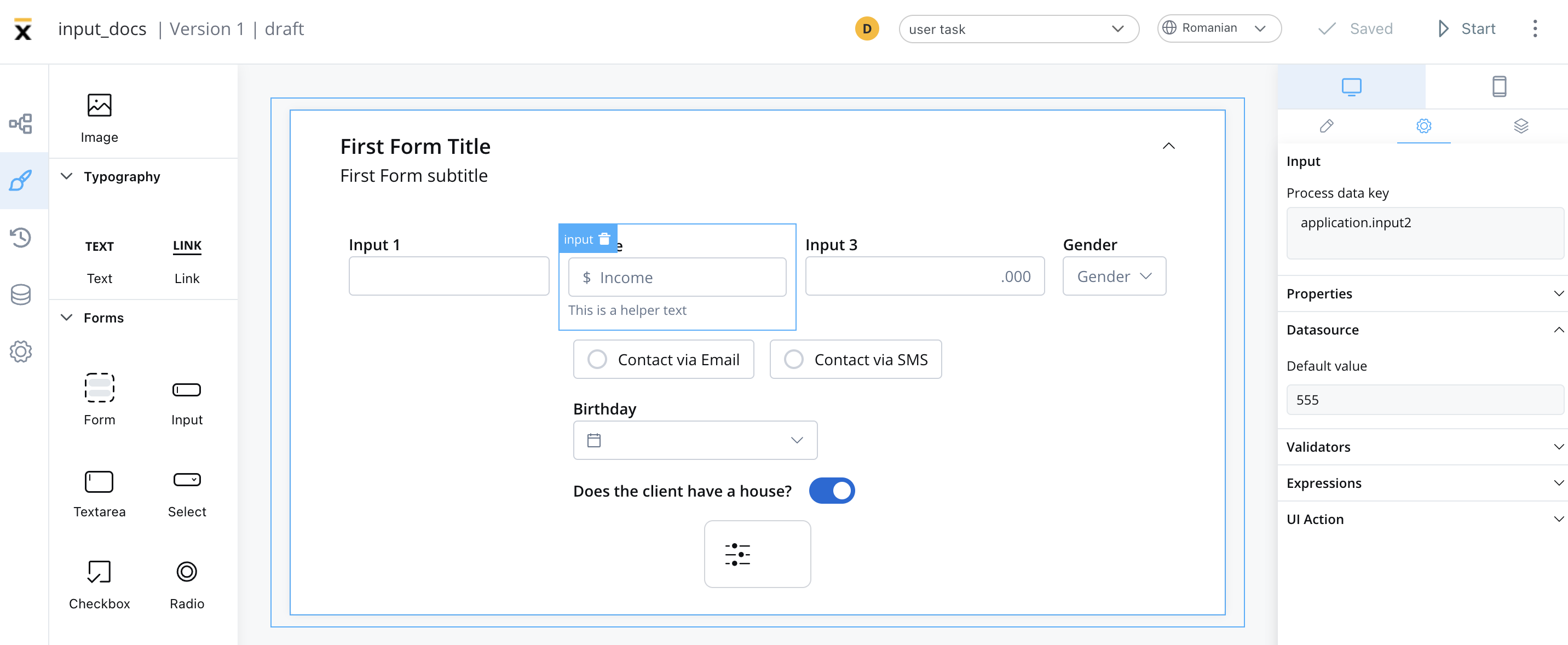The width and height of the screenshot is (1568, 645).
Task: Open the process flow diagram sidebar icon
Action: [x=21, y=124]
